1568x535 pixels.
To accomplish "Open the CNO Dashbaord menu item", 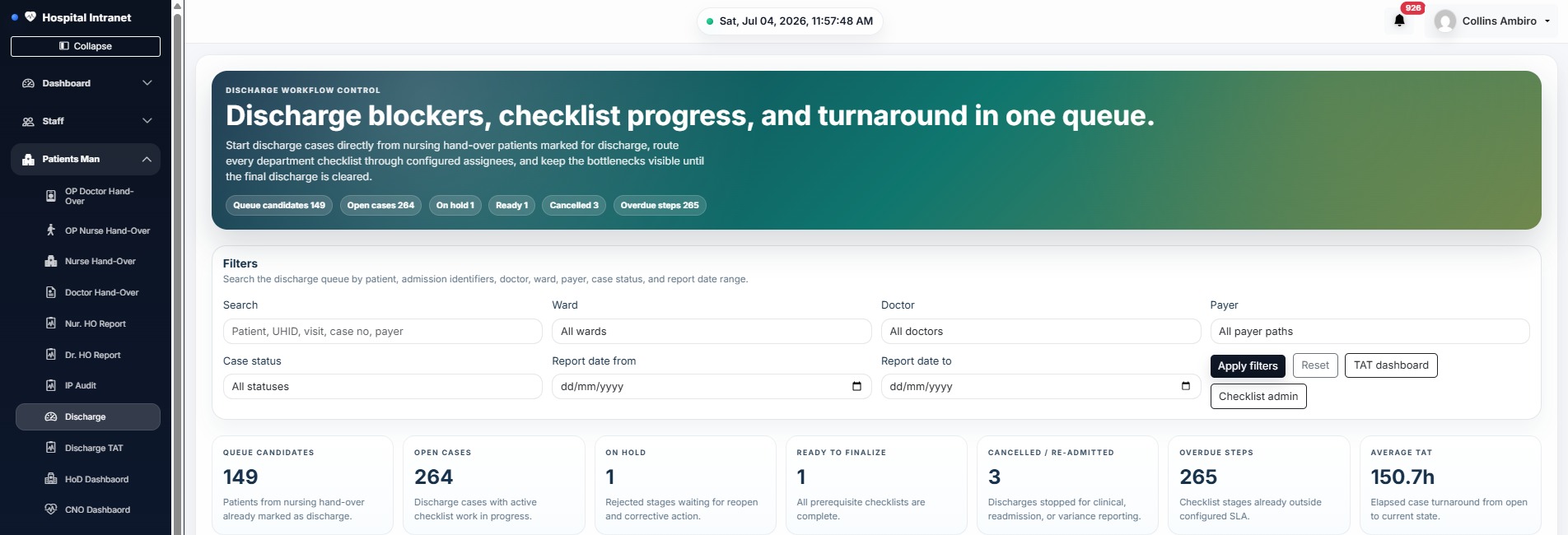I will 88,509.
